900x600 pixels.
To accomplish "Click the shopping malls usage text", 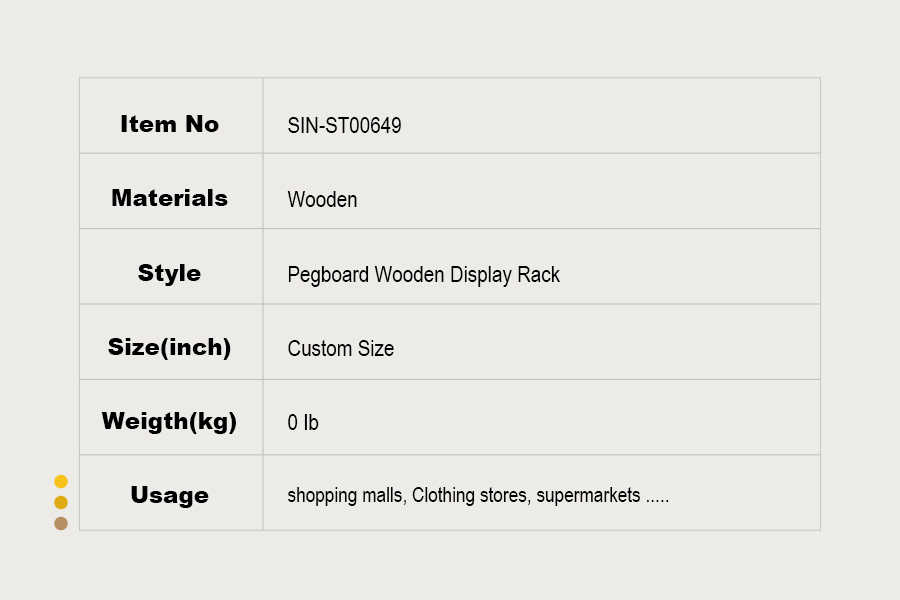I will [x=347, y=496].
